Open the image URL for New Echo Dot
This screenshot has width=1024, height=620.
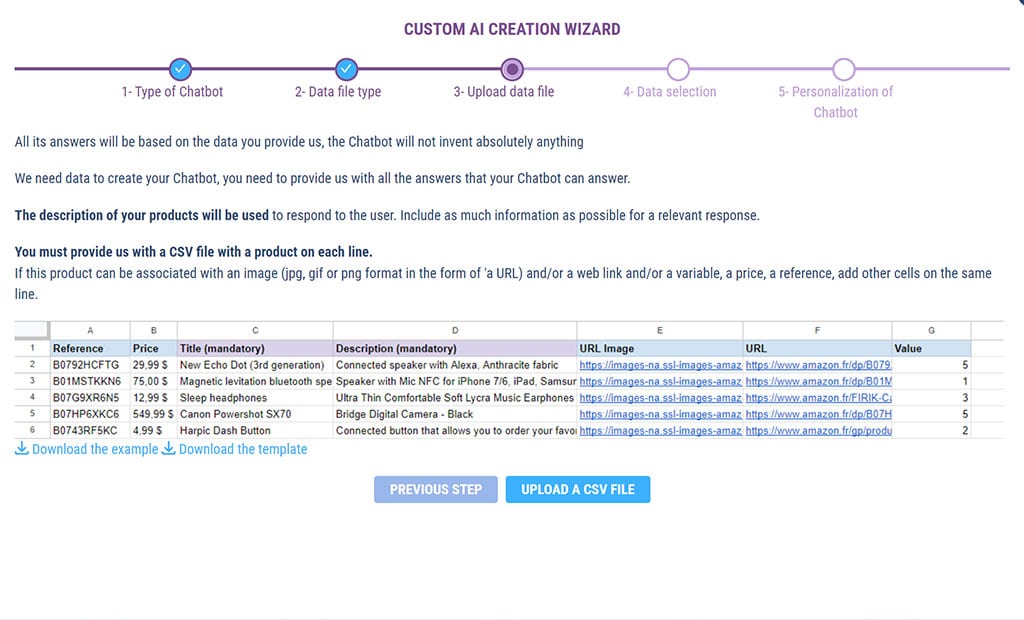(x=660, y=366)
